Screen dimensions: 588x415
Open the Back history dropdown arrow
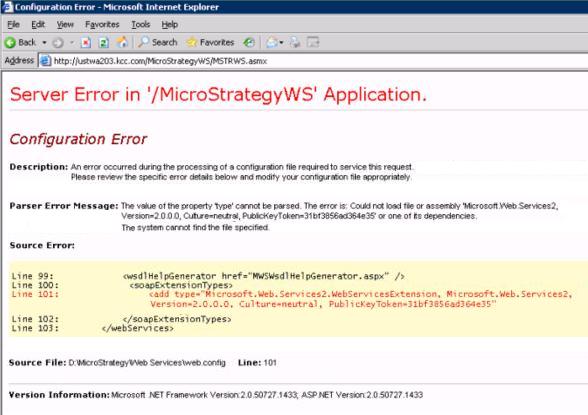point(44,43)
